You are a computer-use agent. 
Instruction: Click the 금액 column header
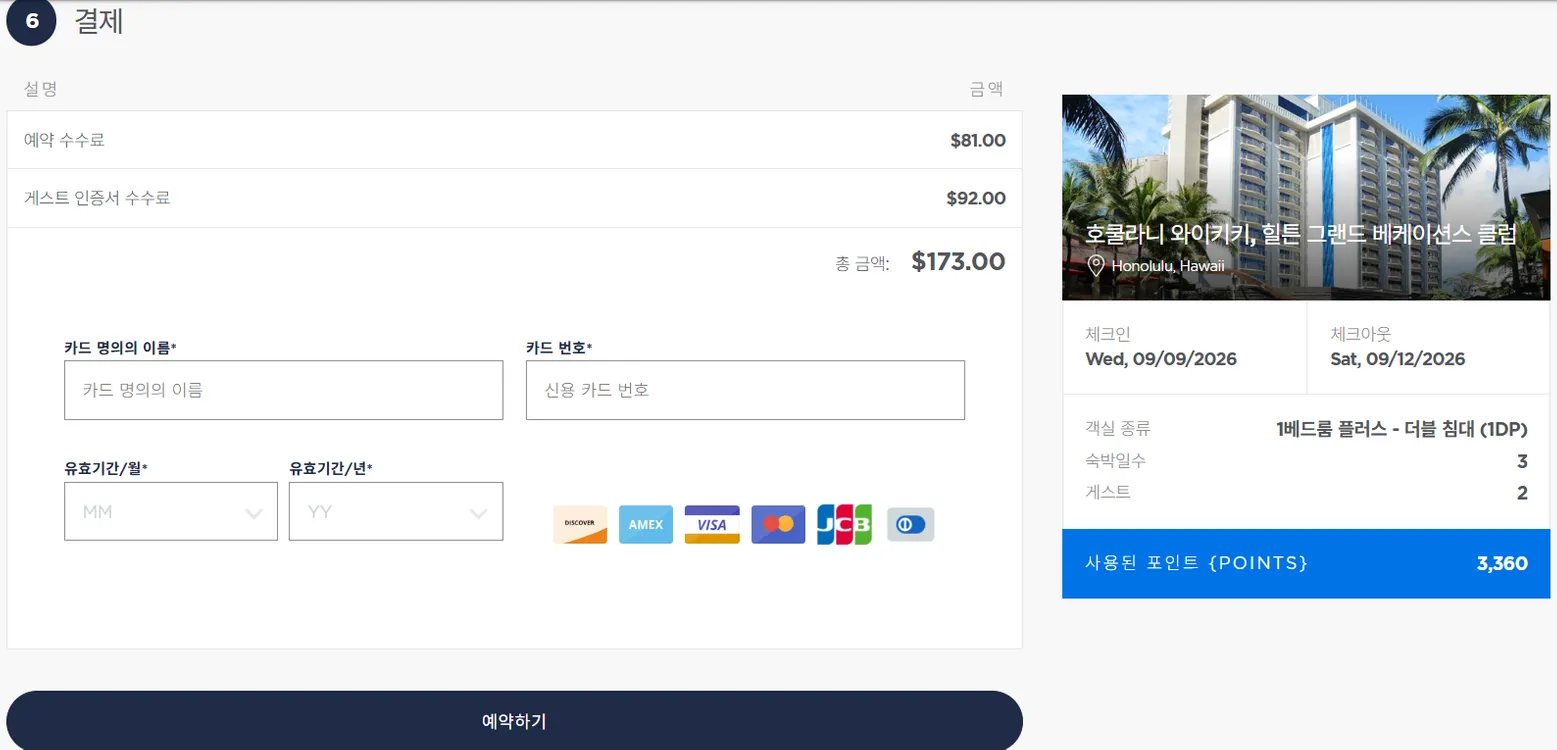point(987,89)
